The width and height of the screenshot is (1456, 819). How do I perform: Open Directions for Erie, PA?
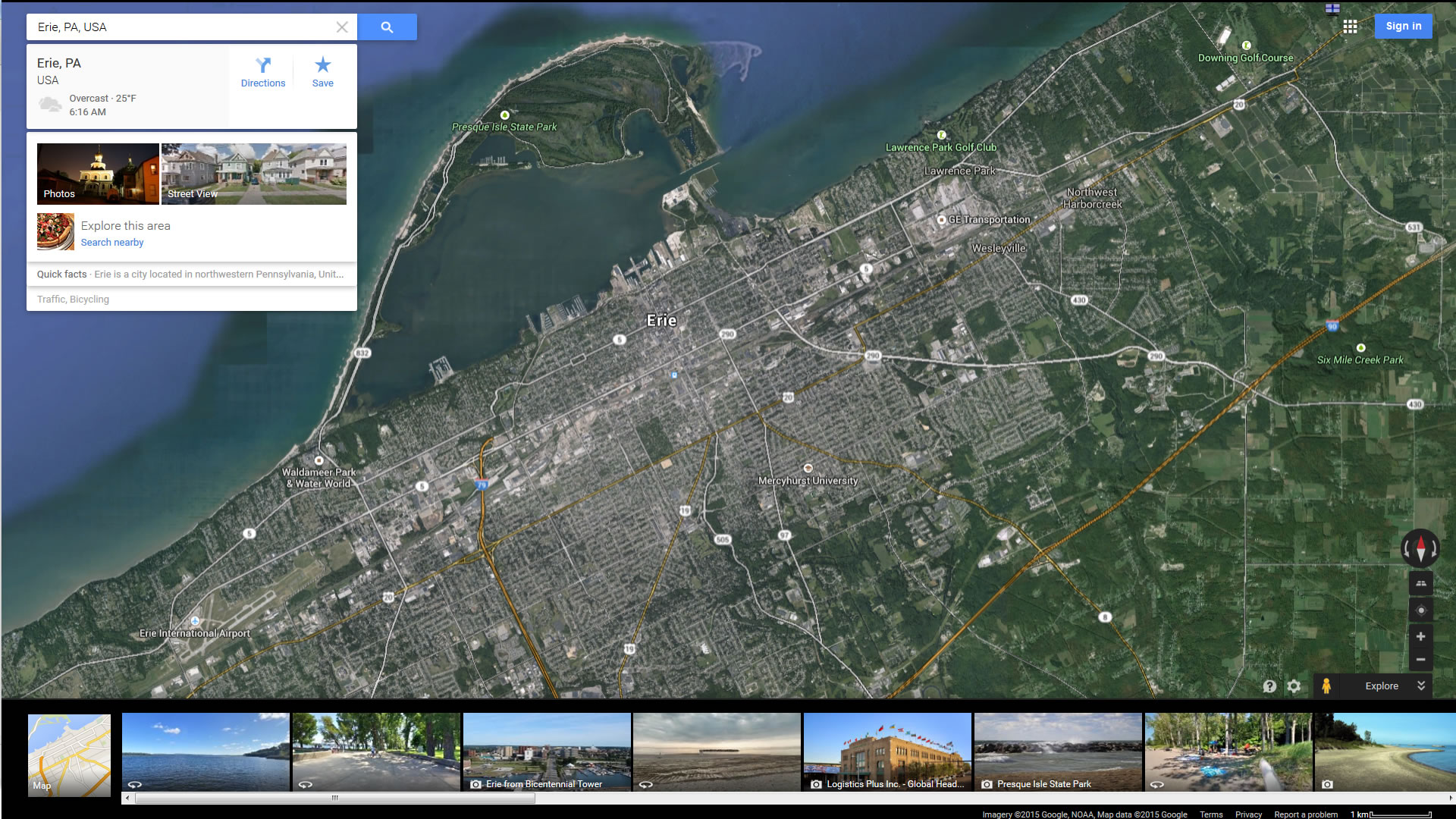[263, 73]
